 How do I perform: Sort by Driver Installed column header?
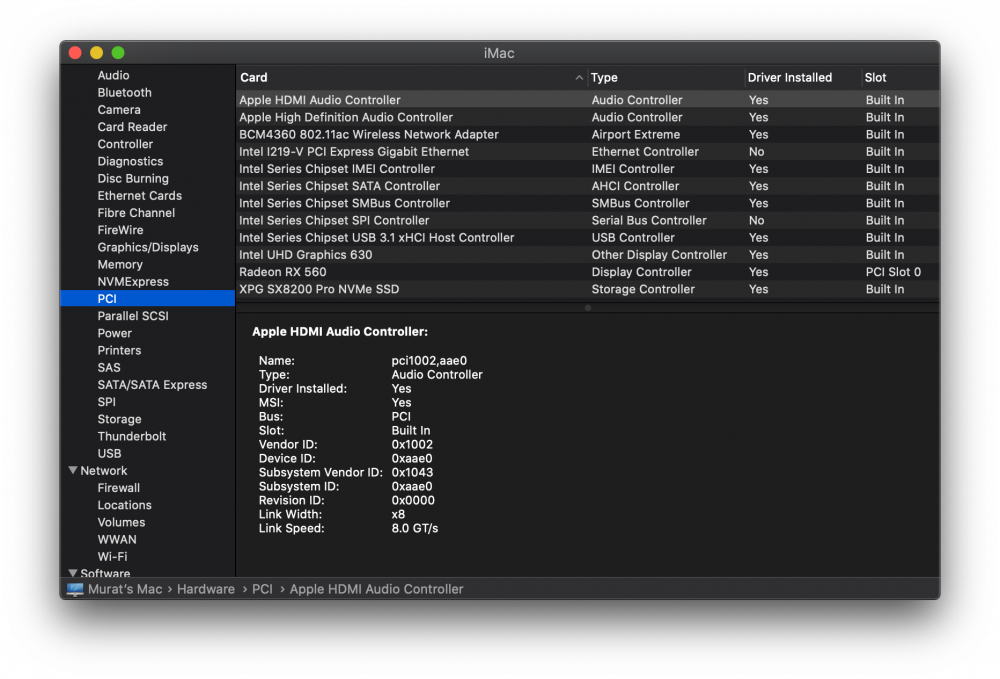[790, 78]
